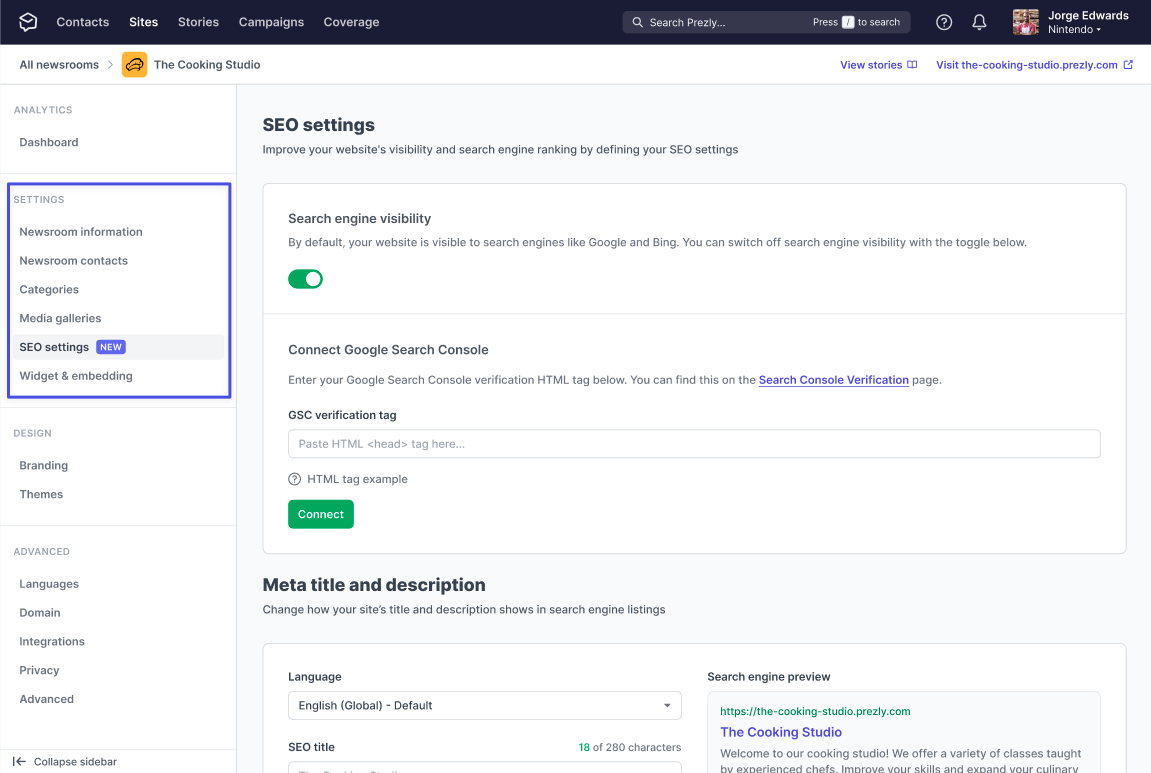The height and width of the screenshot is (773, 1151).
Task: Click the 'Meta title and description' heading
Action: tap(374, 585)
